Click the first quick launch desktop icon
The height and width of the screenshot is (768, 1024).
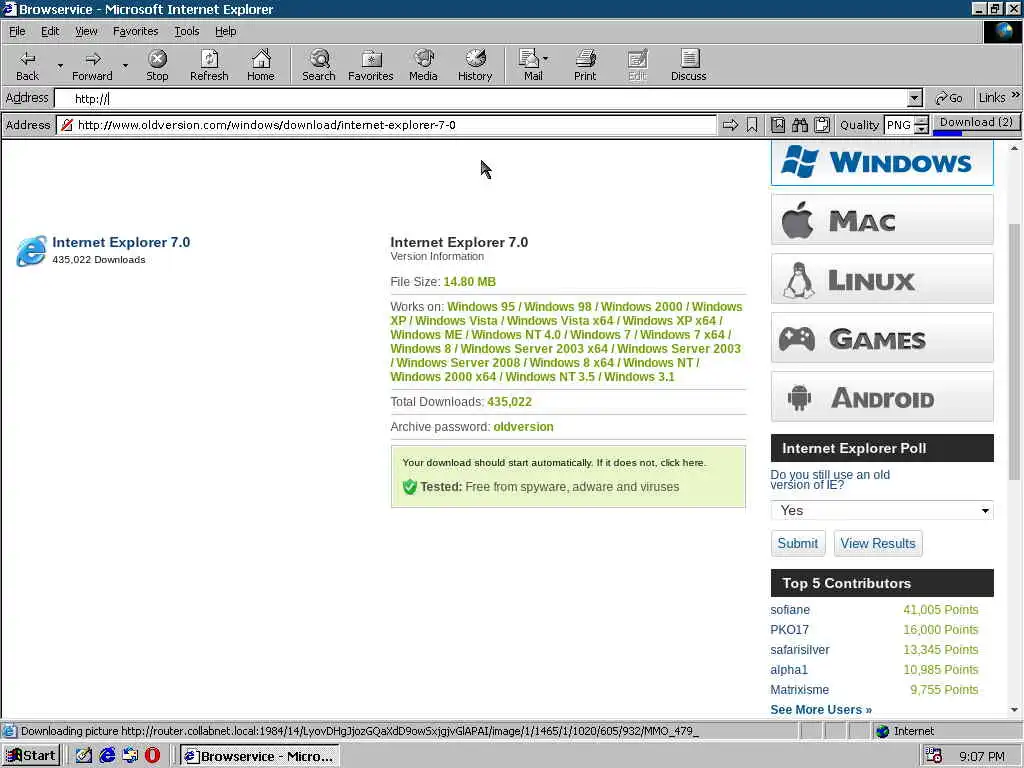(84, 756)
